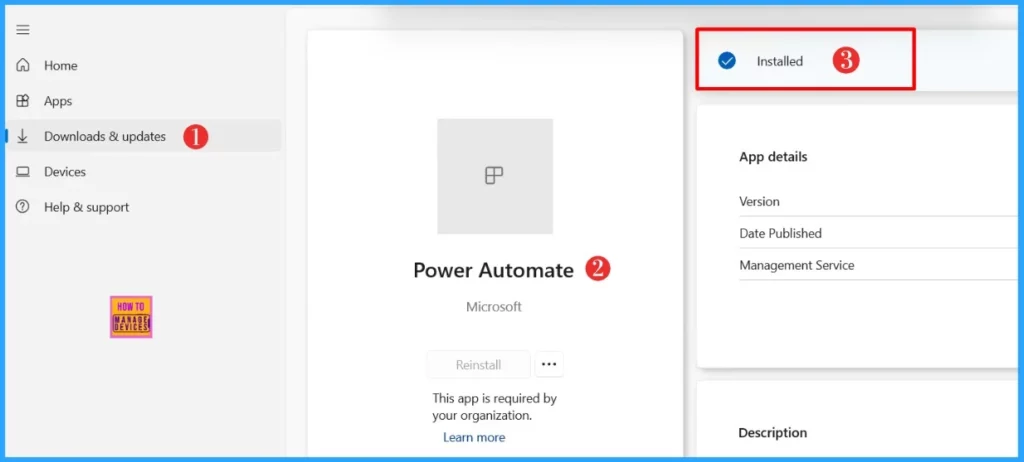Click the Power Automate app title
The image size is (1024, 462).
494,270
